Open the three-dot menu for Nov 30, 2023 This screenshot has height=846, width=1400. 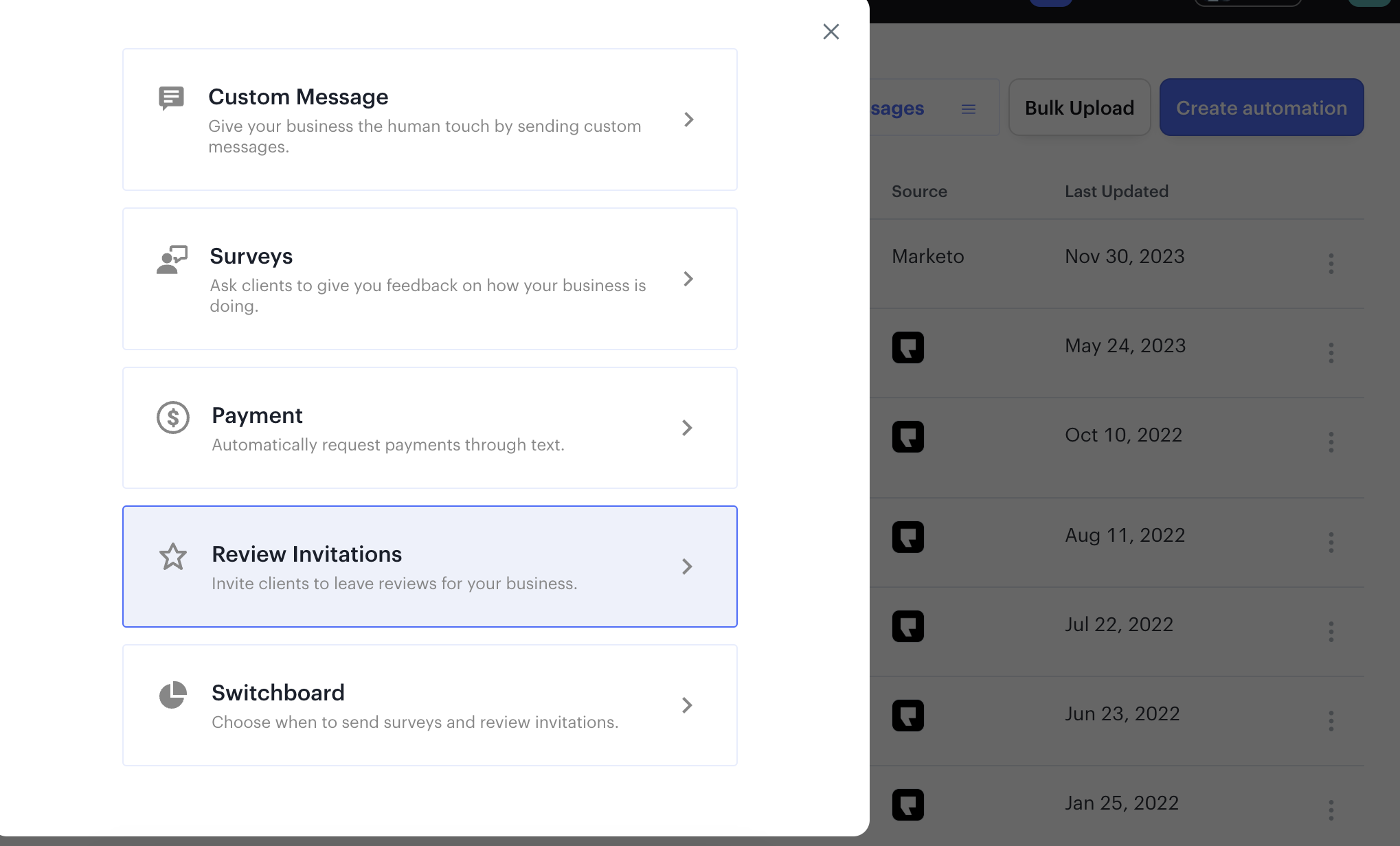(x=1331, y=263)
